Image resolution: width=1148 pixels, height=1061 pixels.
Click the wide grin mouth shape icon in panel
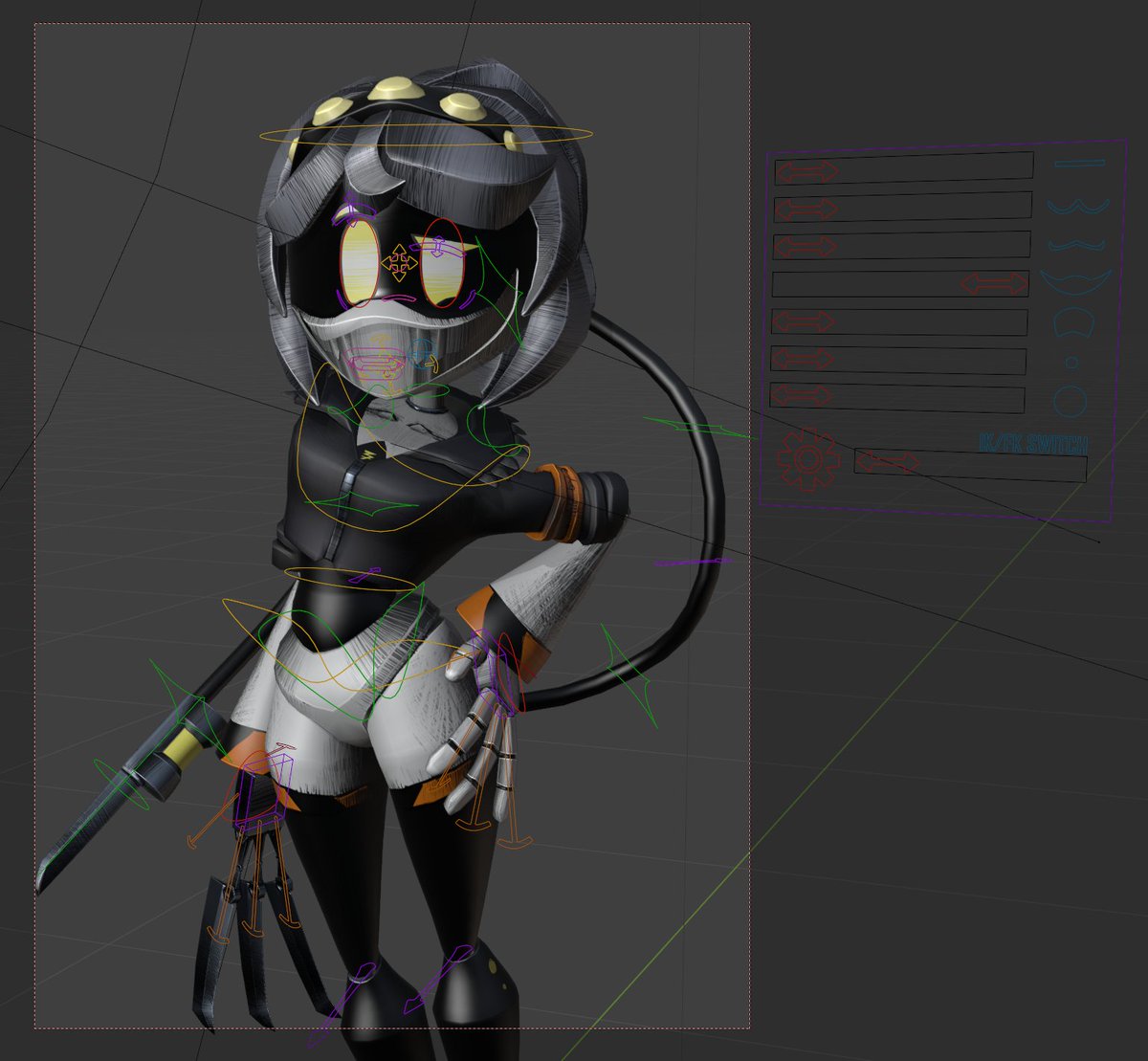click(x=1076, y=282)
